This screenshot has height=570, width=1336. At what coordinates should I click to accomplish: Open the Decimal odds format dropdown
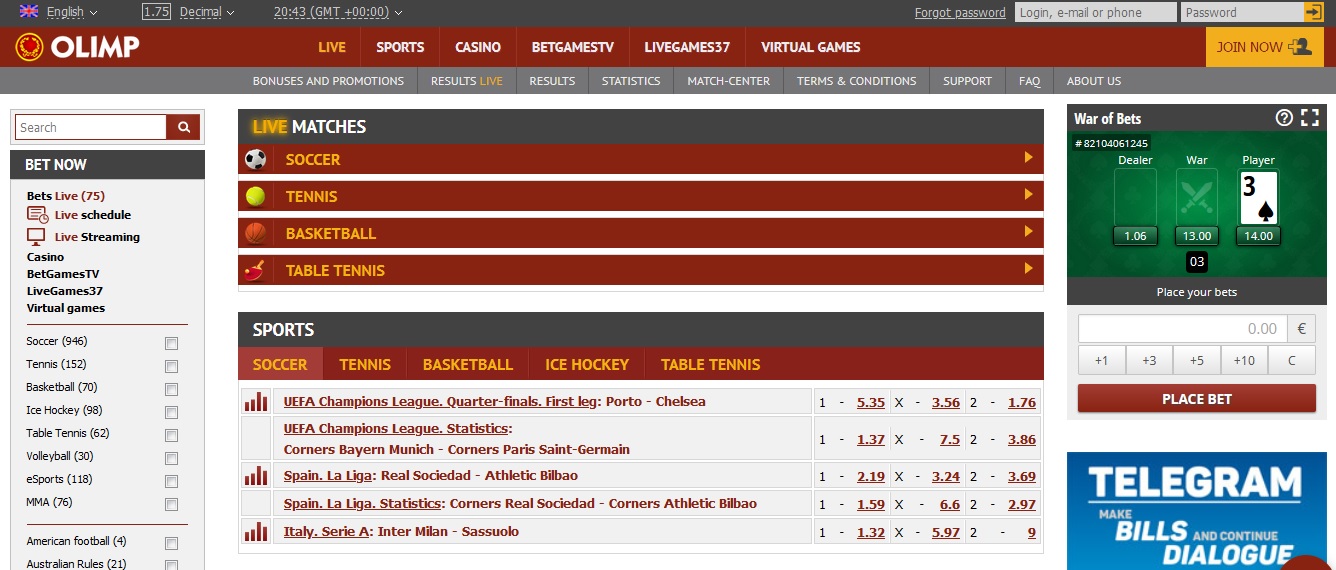pyautogui.click(x=207, y=12)
